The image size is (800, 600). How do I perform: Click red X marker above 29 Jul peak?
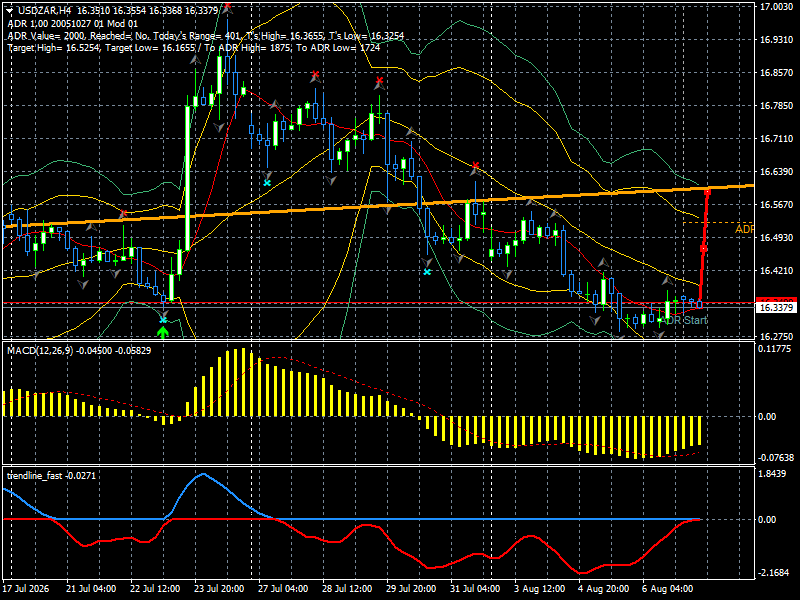[380, 81]
